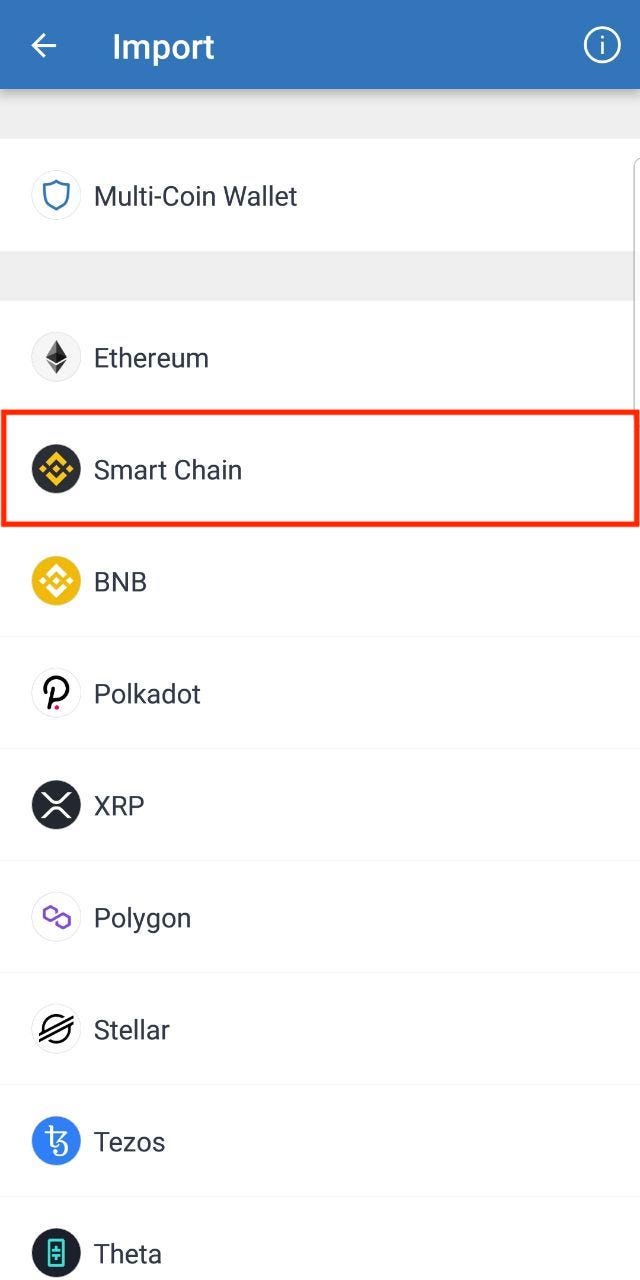Select the Polygon text label
Image resolution: width=640 pixels, height=1280 pixels.
(142, 918)
